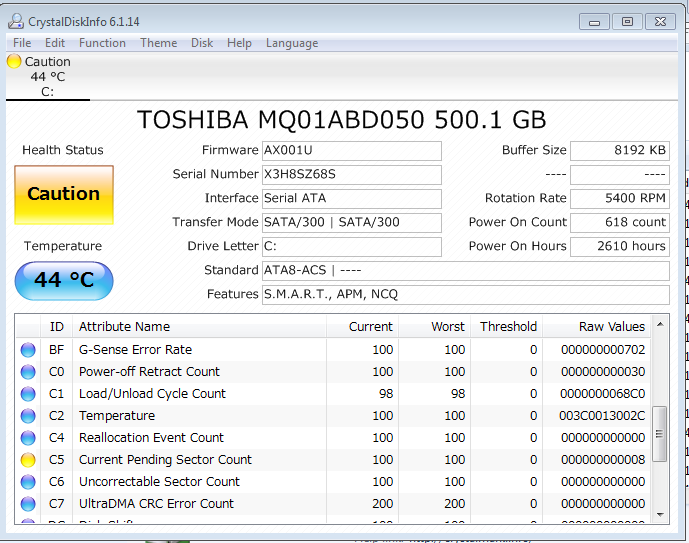Click the Power On Hours value 2610 hours
The width and height of the screenshot is (689, 543).
pos(620,246)
